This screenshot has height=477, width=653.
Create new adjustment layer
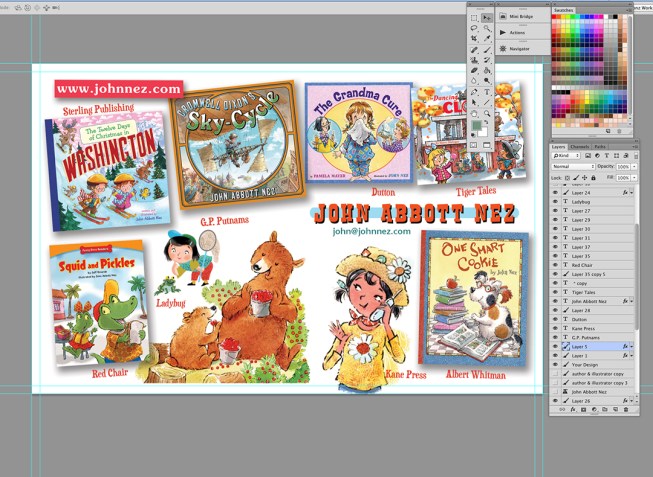(x=594, y=410)
